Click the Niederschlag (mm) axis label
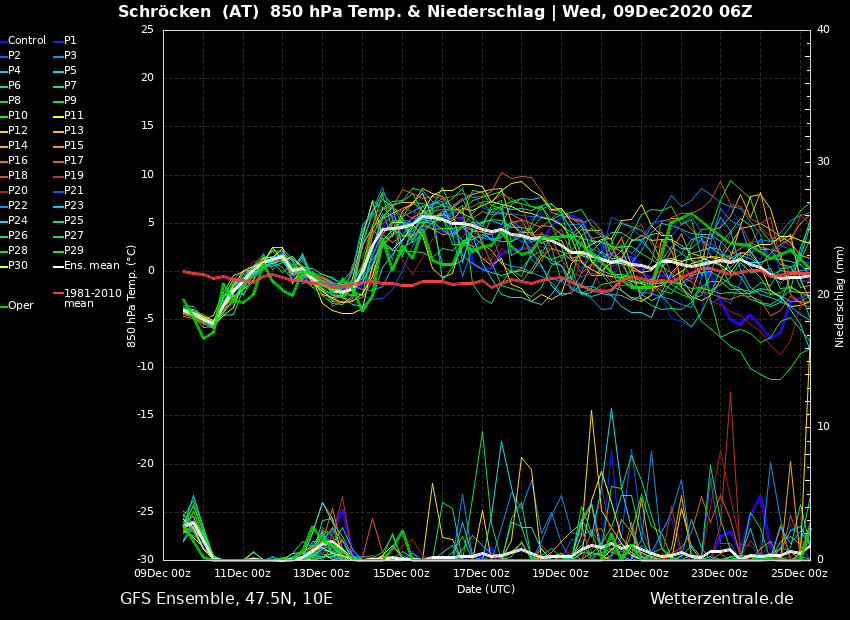Image resolution: width=850 pixels, height=620 pixels. pos(840,296)
